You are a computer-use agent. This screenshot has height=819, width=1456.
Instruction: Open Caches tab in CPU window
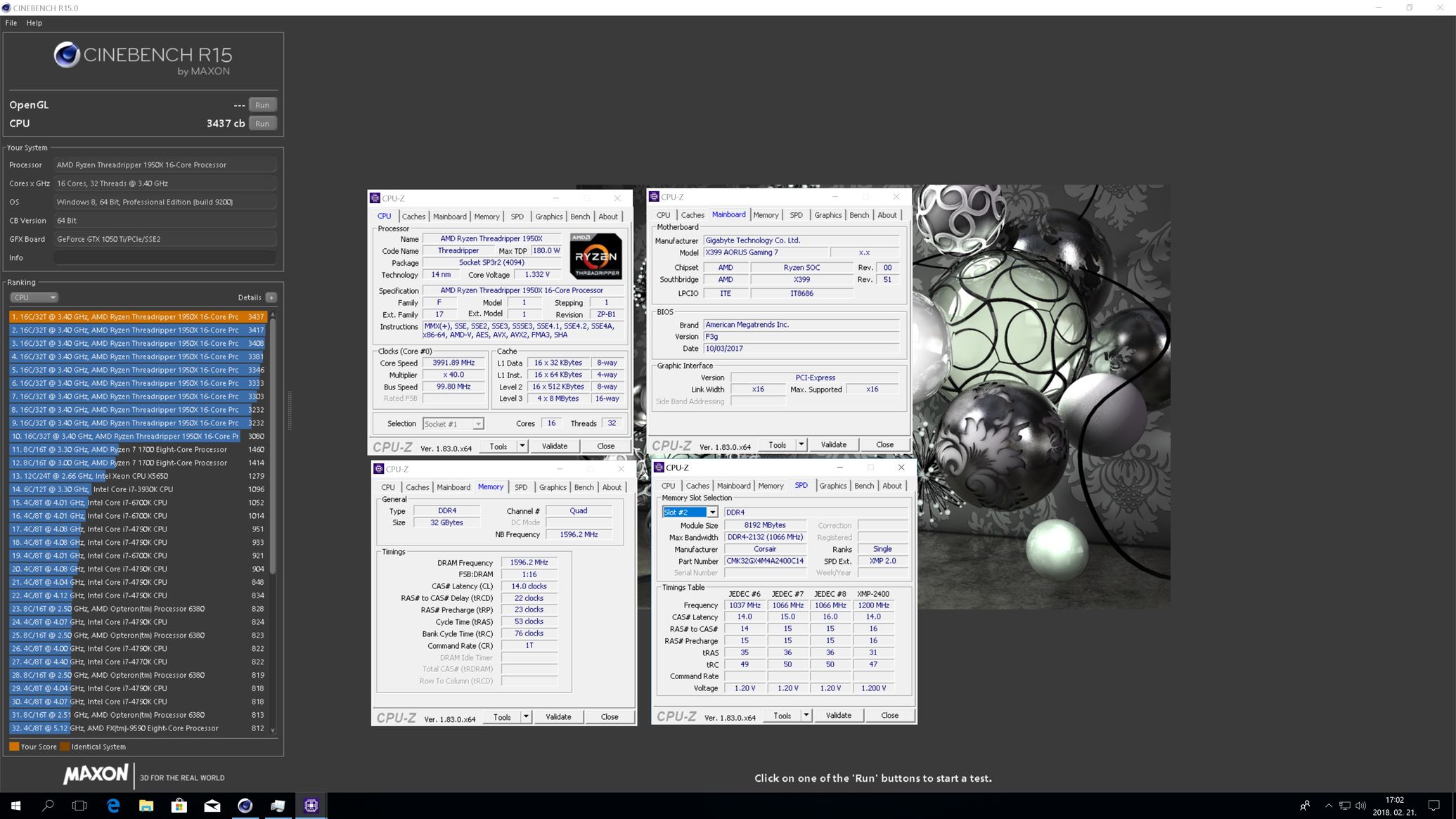413,217
